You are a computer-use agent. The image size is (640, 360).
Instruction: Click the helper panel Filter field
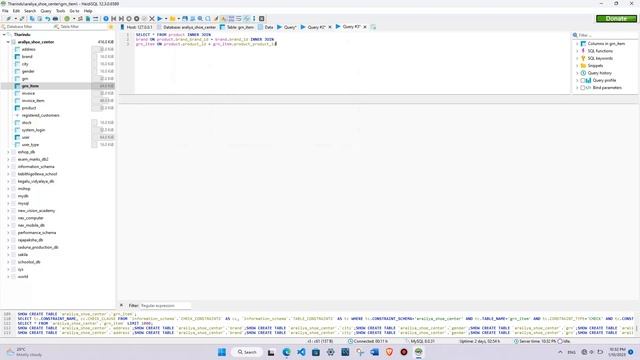point(605,35)
